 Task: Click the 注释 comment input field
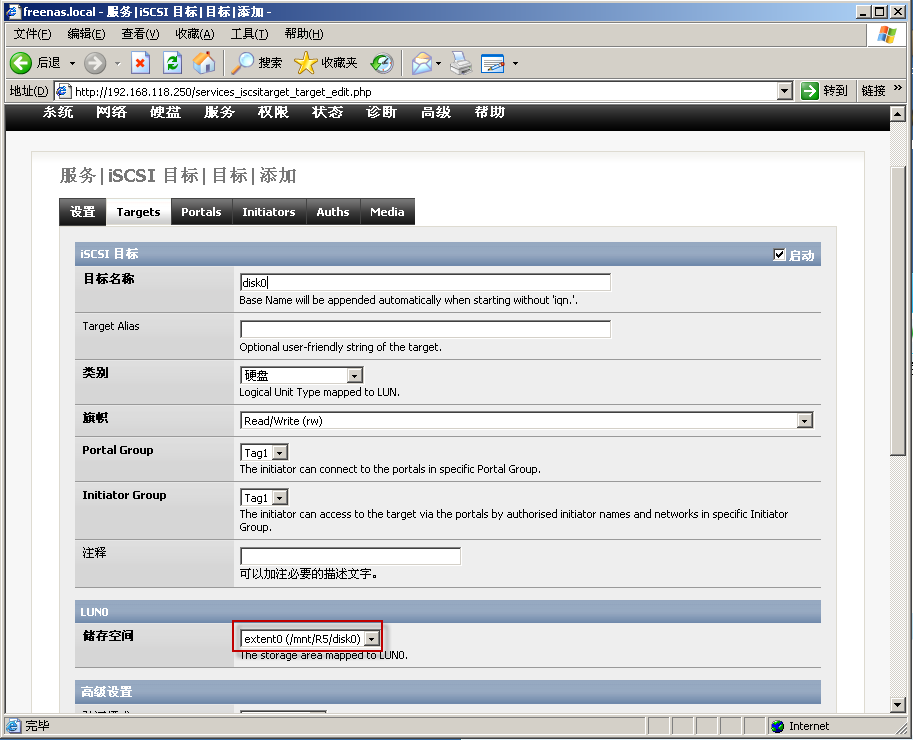[x=351, y=556]
